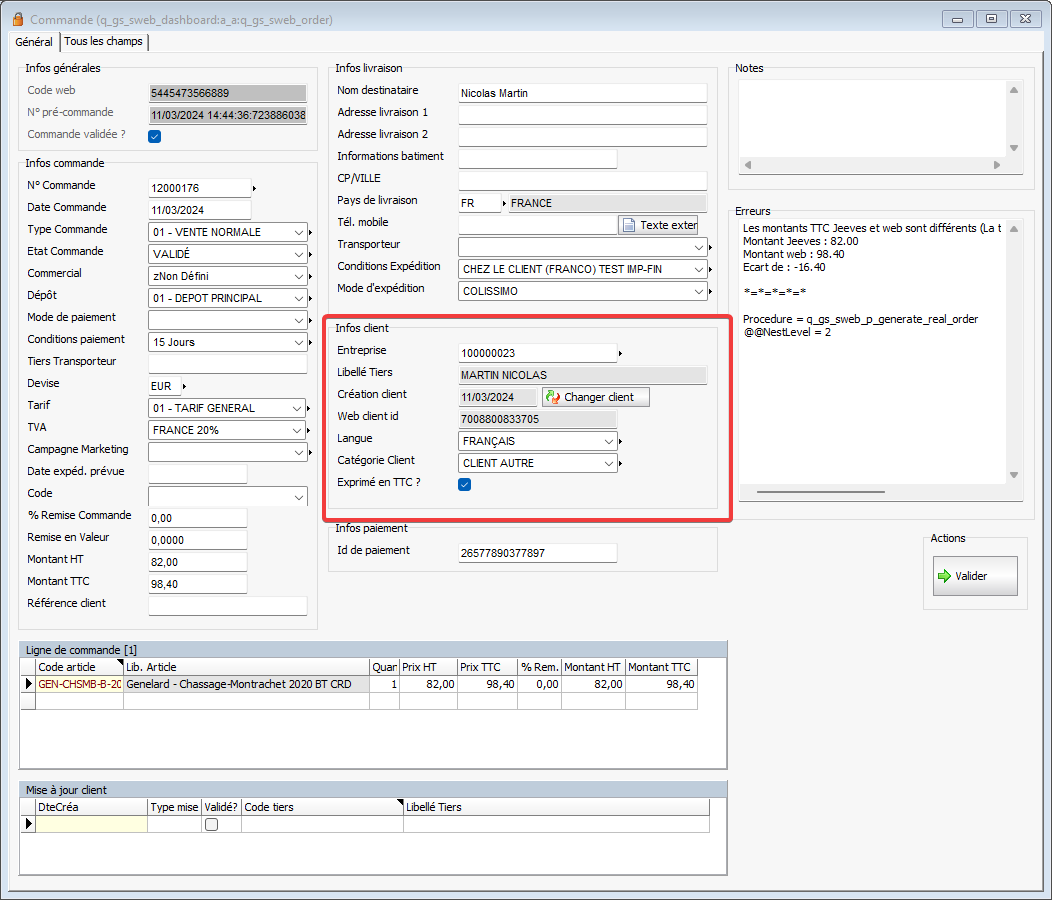Image resolution: width=1052 pixels, height=900 pixels.
Task: Click the Texte externe document icon
Action: coord(629,225)
